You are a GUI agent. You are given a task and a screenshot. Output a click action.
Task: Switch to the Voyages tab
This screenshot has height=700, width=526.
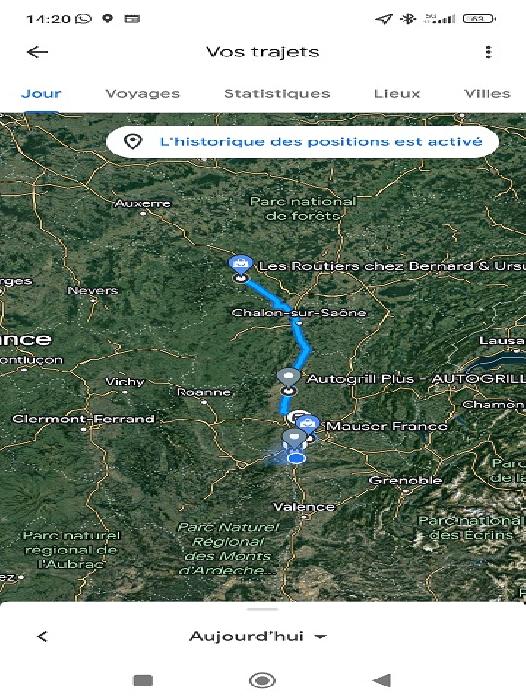click(142, 93)
